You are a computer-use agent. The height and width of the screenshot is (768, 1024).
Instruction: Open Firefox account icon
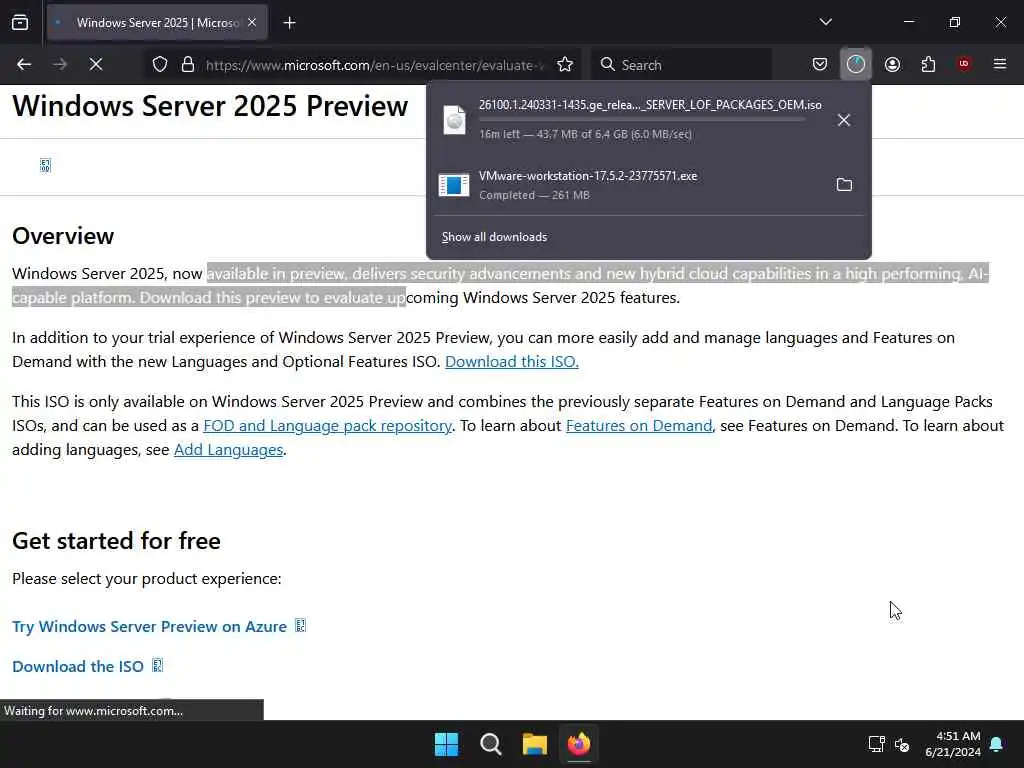[x=892, y=64]
